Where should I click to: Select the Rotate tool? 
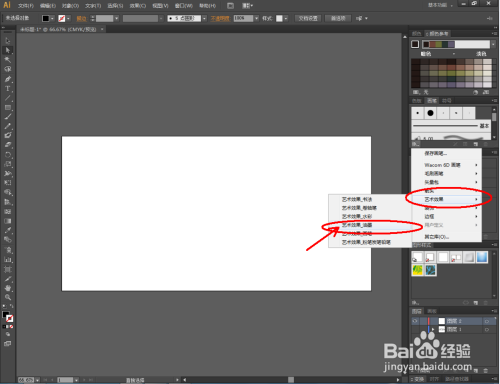pyautogui.click(x=8, y=155)
